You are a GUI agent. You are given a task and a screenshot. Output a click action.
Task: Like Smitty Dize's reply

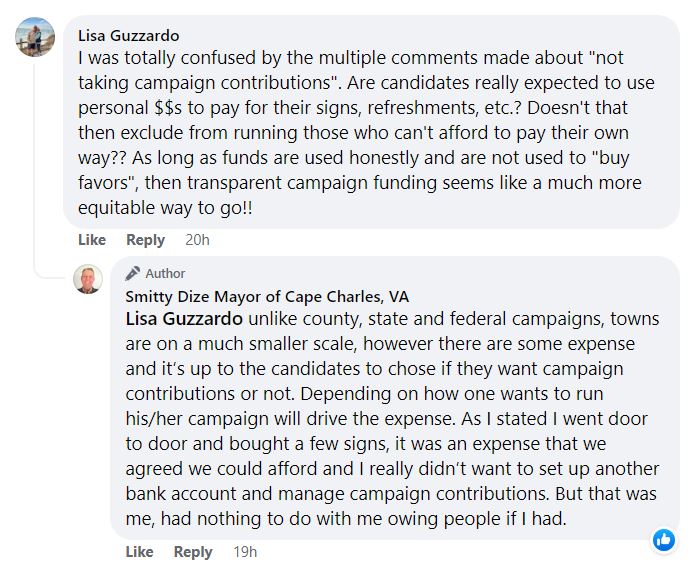coord(139,551)
